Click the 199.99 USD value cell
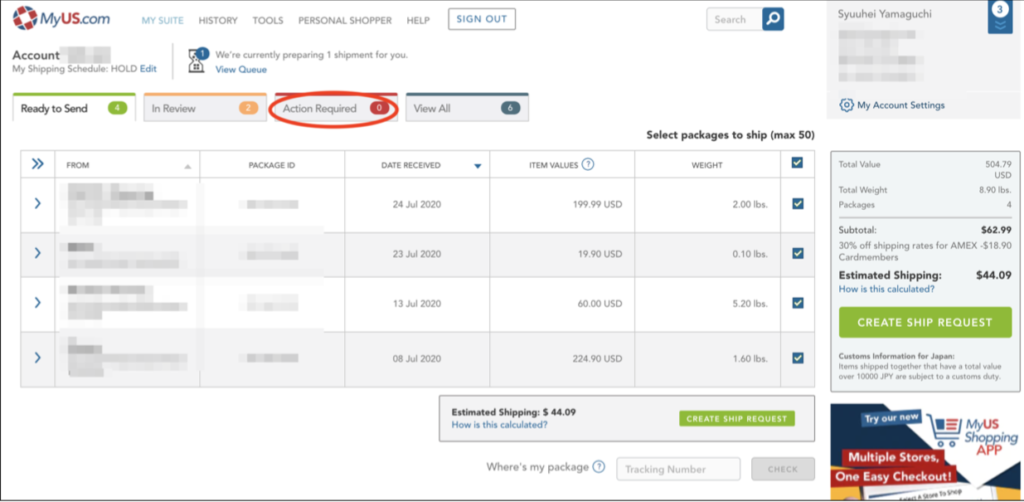This screenshot has height=502, width=1024. pos(599,204)
